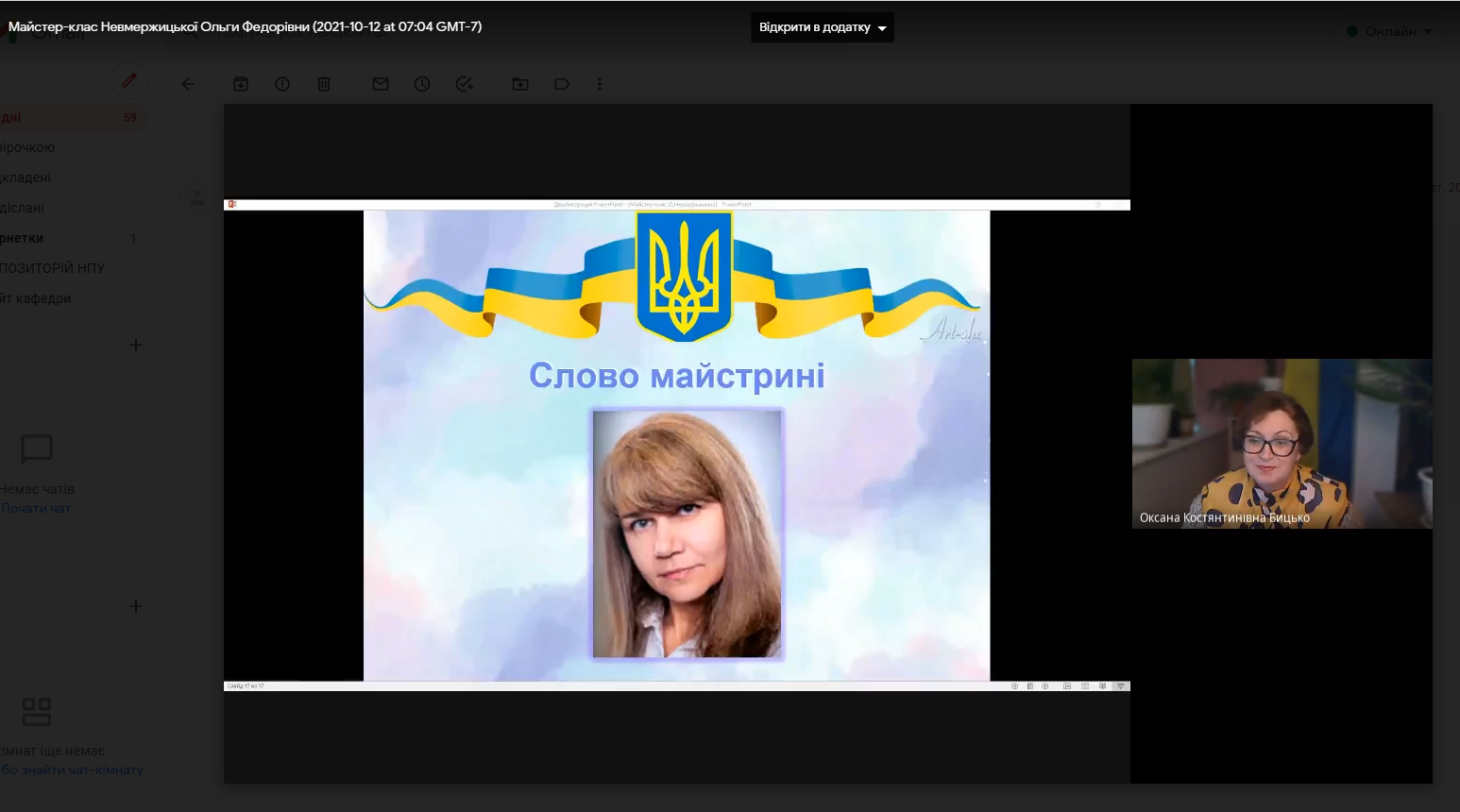Screen dimensions: 1460x812
Task: Snooze the email with the clock icon
Action: pyautogui.click(x=422, y=84)
